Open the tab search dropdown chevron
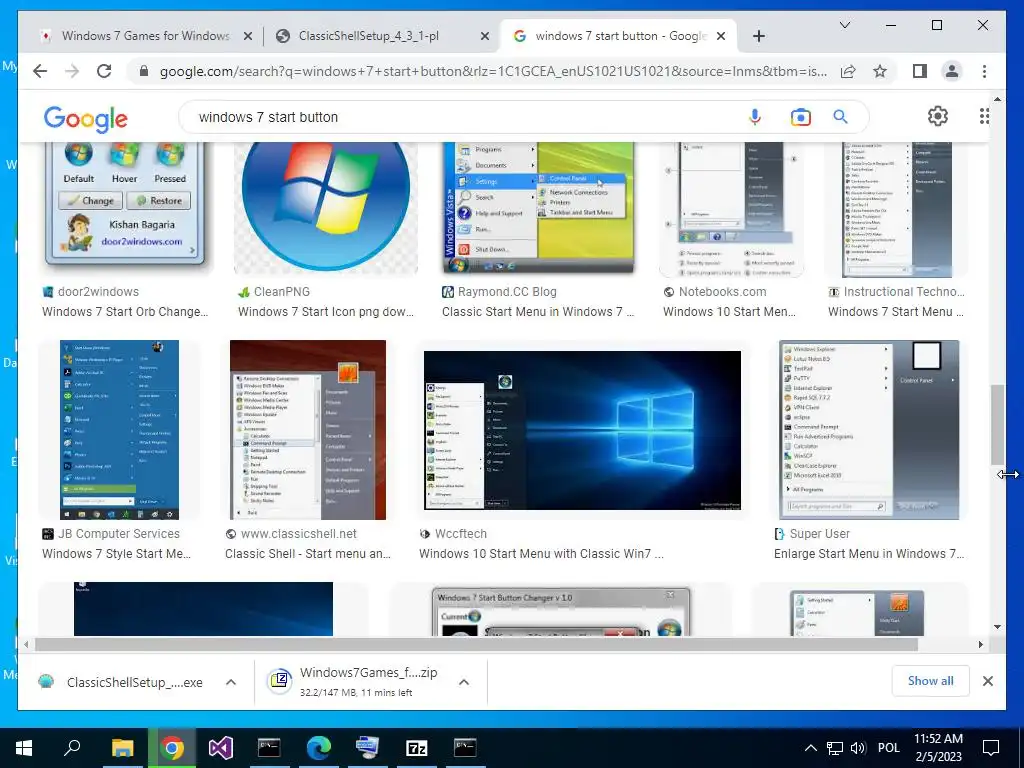 pyautogui.click(x=844, y=25)
